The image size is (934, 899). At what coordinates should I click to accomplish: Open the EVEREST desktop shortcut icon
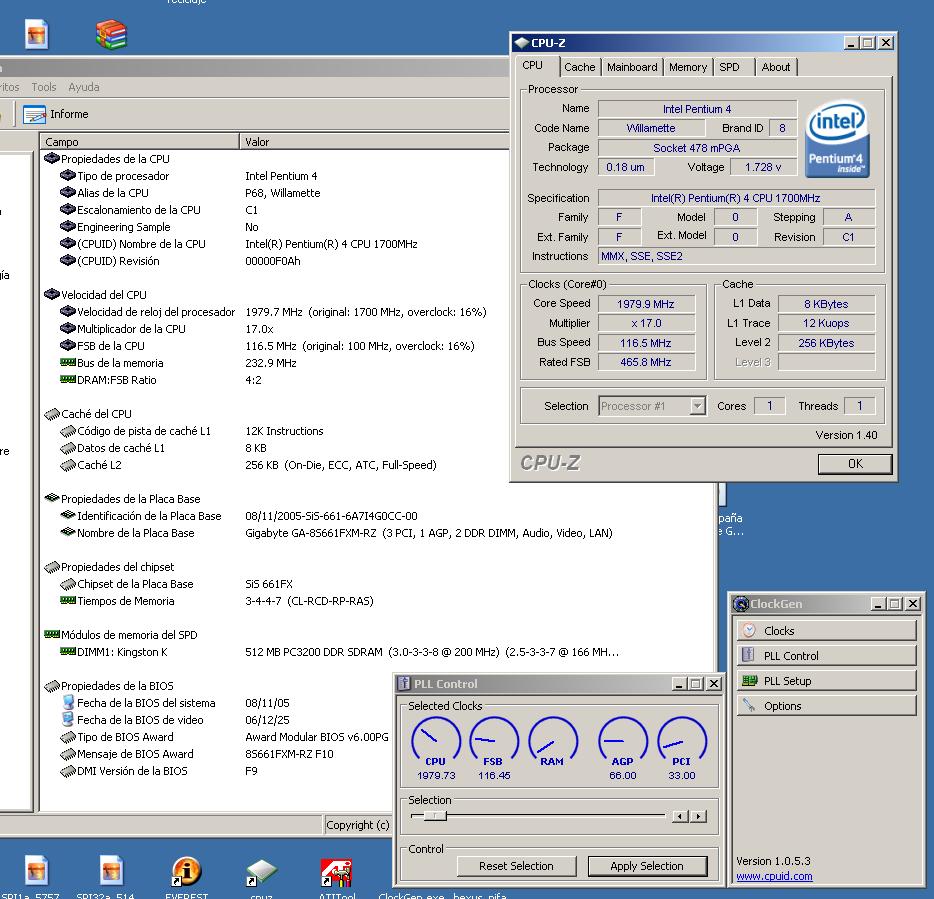(x=186, y=872)
